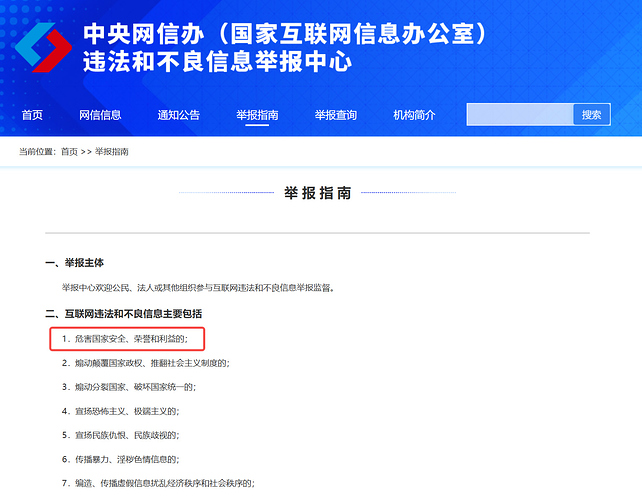
Task: Click the 二、互联网违法和不良信息主要包括 heading
Action: click(124, 314)
